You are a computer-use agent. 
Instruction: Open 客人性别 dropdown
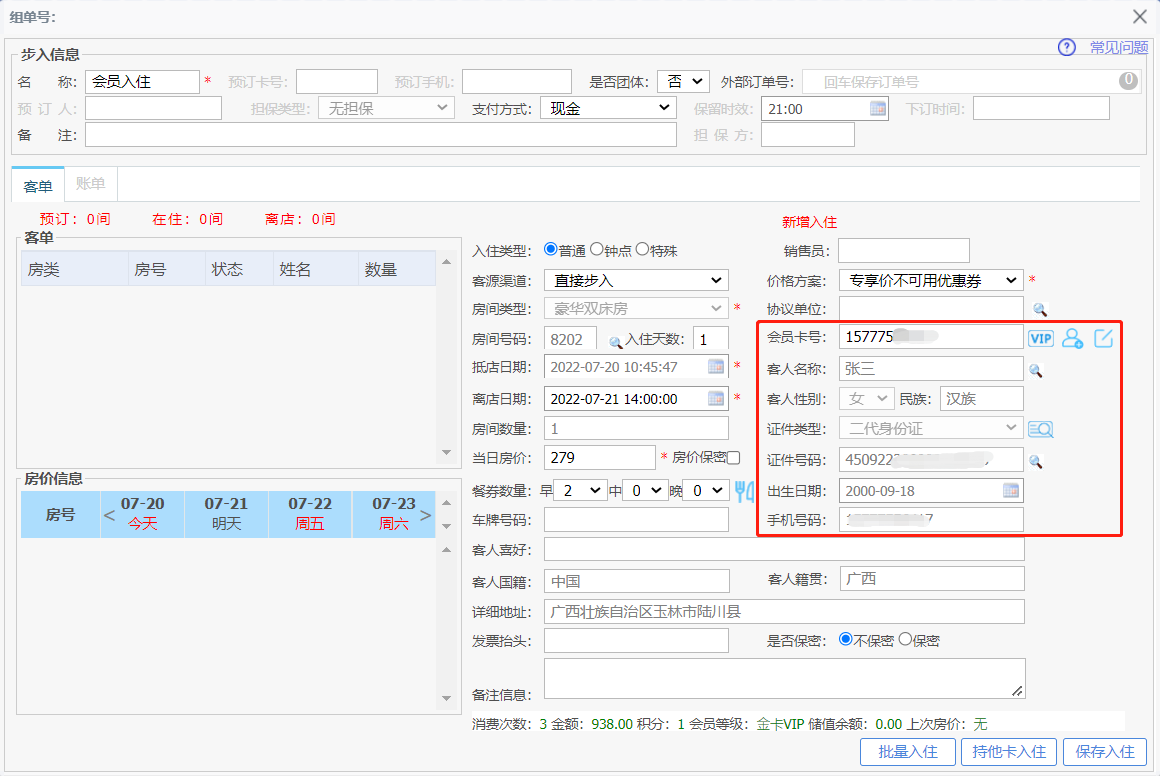click(867, 399)
